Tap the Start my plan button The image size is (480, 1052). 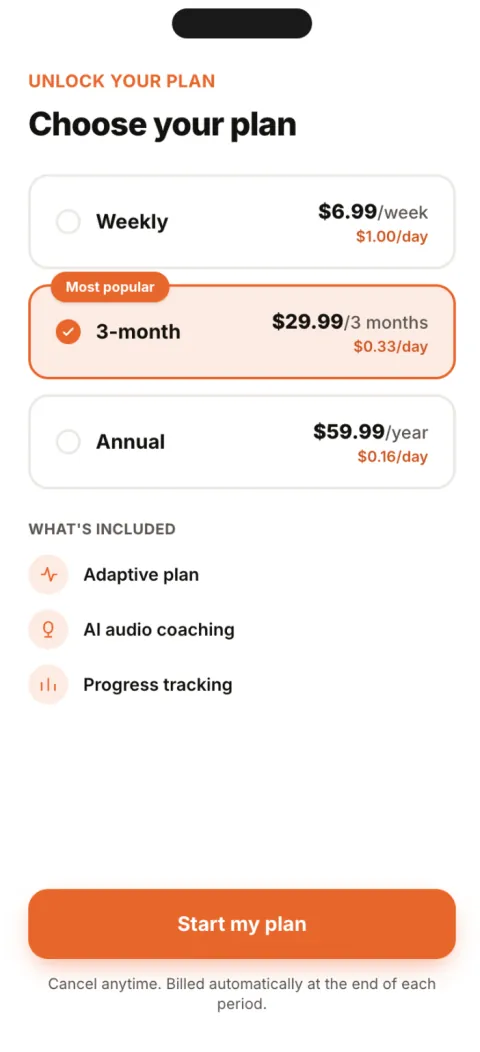point(242,924)
